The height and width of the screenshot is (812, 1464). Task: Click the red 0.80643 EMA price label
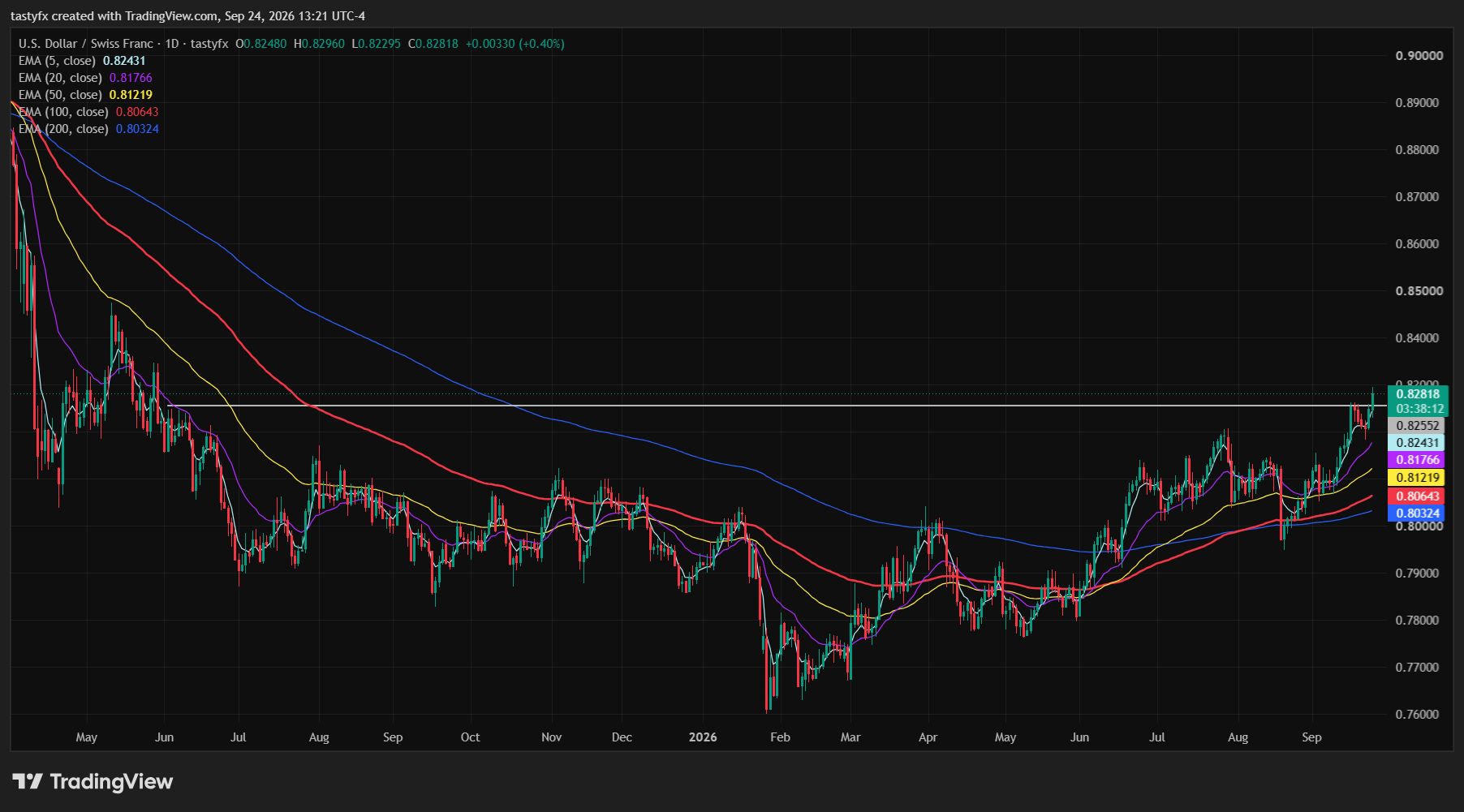pyautogui.click(x=1418, y=496)
